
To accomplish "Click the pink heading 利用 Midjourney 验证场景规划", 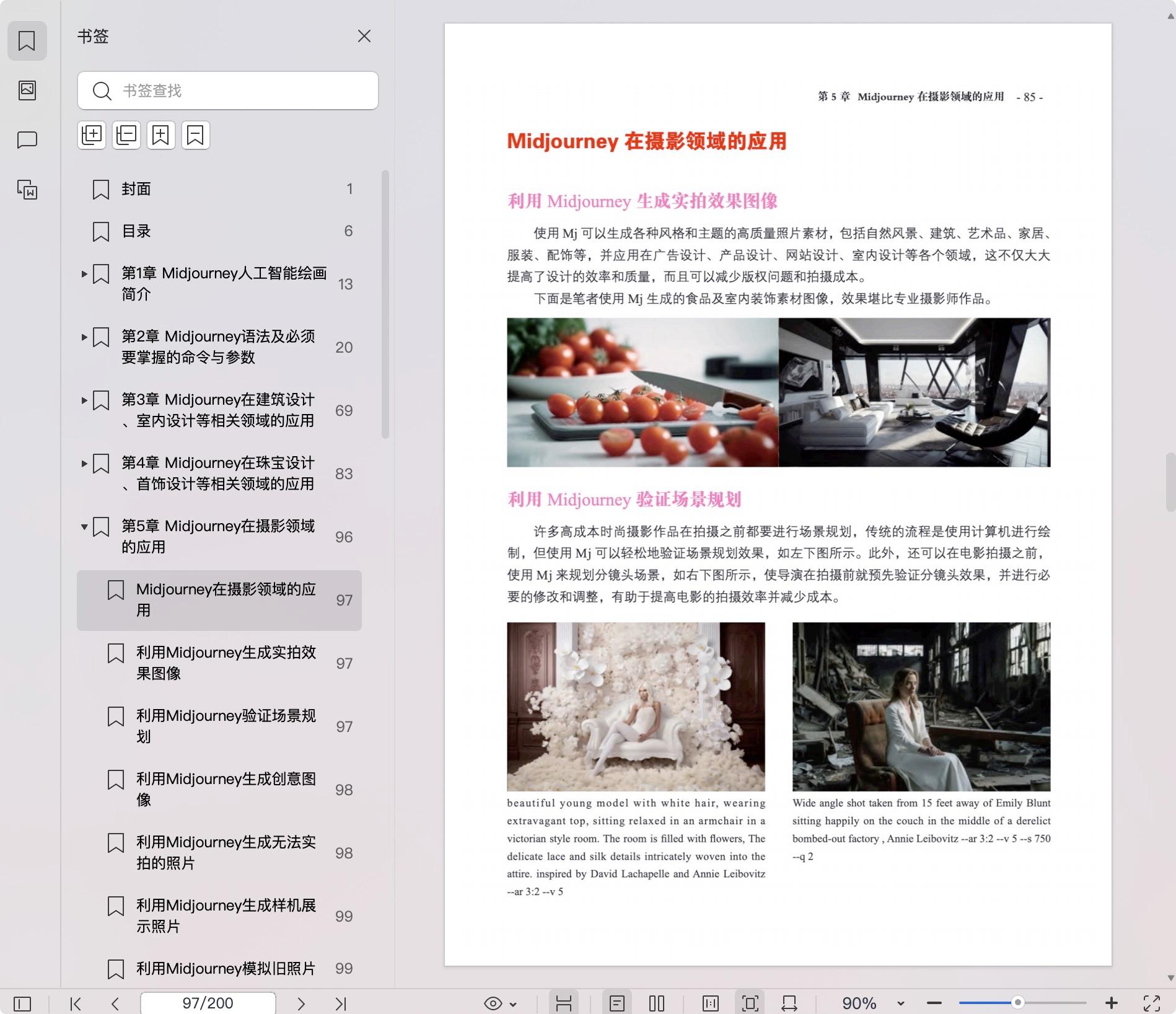I will 624,500.
